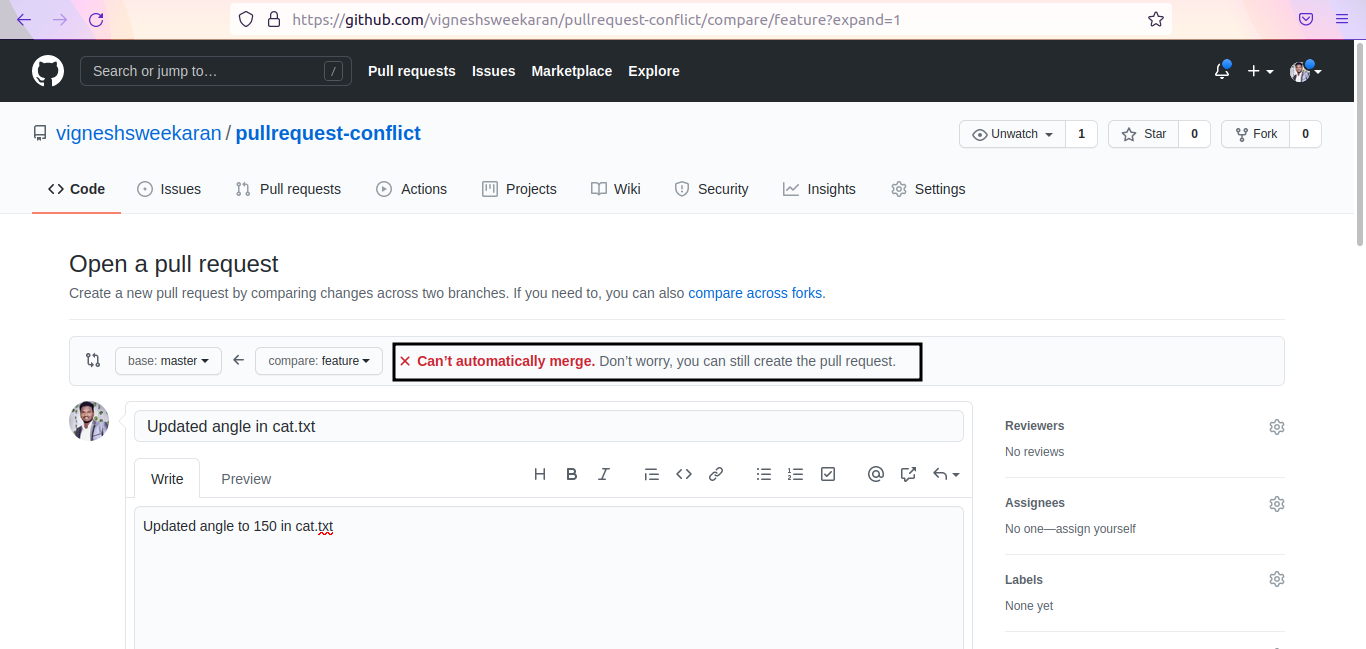1366x649 pixels.
Task: Add a task list via toolbar
Action: click(828, 475)
